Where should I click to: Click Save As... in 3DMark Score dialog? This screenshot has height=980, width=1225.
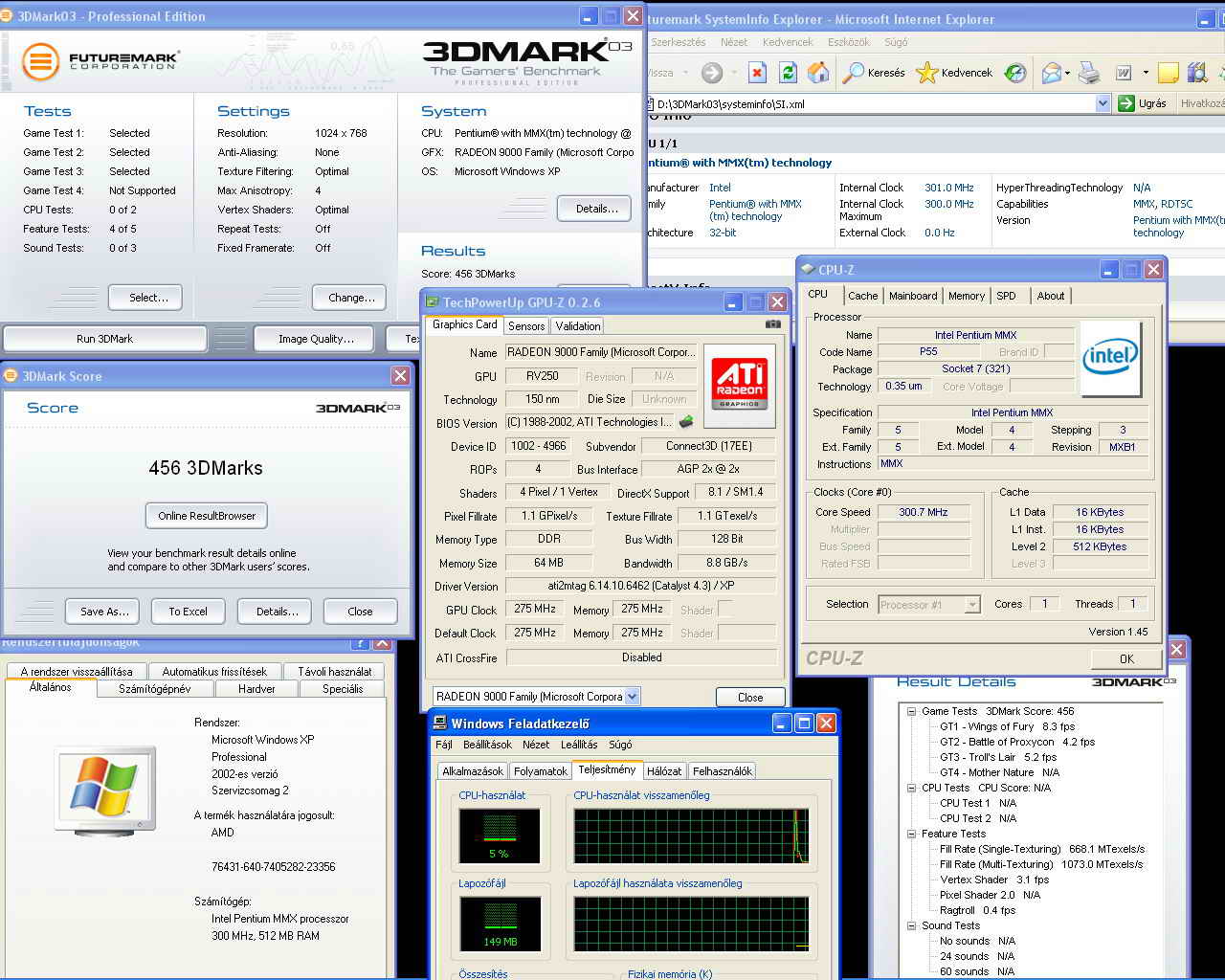[x=104, y=612]
